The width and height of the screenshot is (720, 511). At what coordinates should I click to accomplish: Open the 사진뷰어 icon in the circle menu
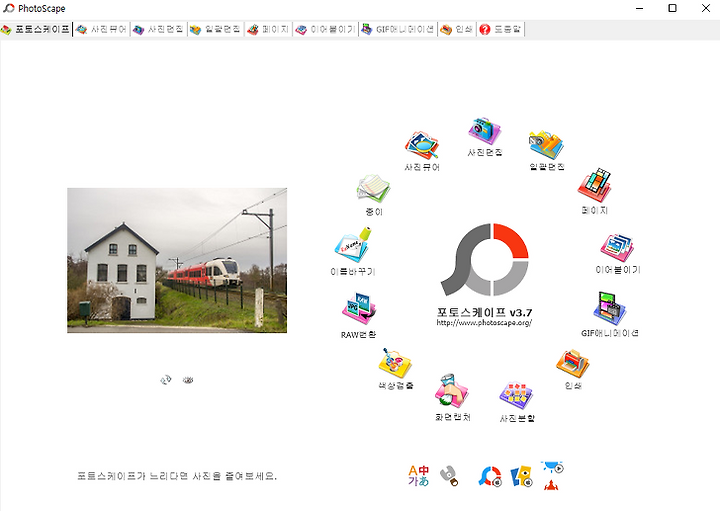point(422,146)
